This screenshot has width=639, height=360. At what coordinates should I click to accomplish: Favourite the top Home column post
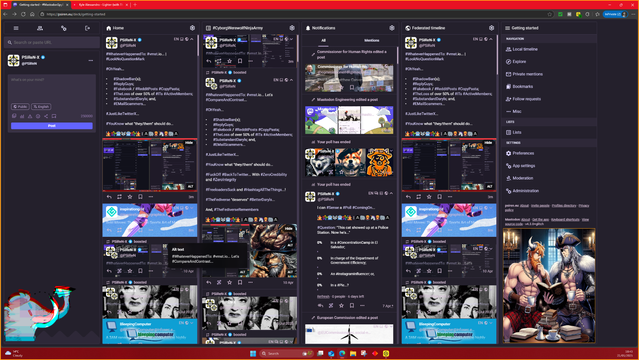click(130, 197)
